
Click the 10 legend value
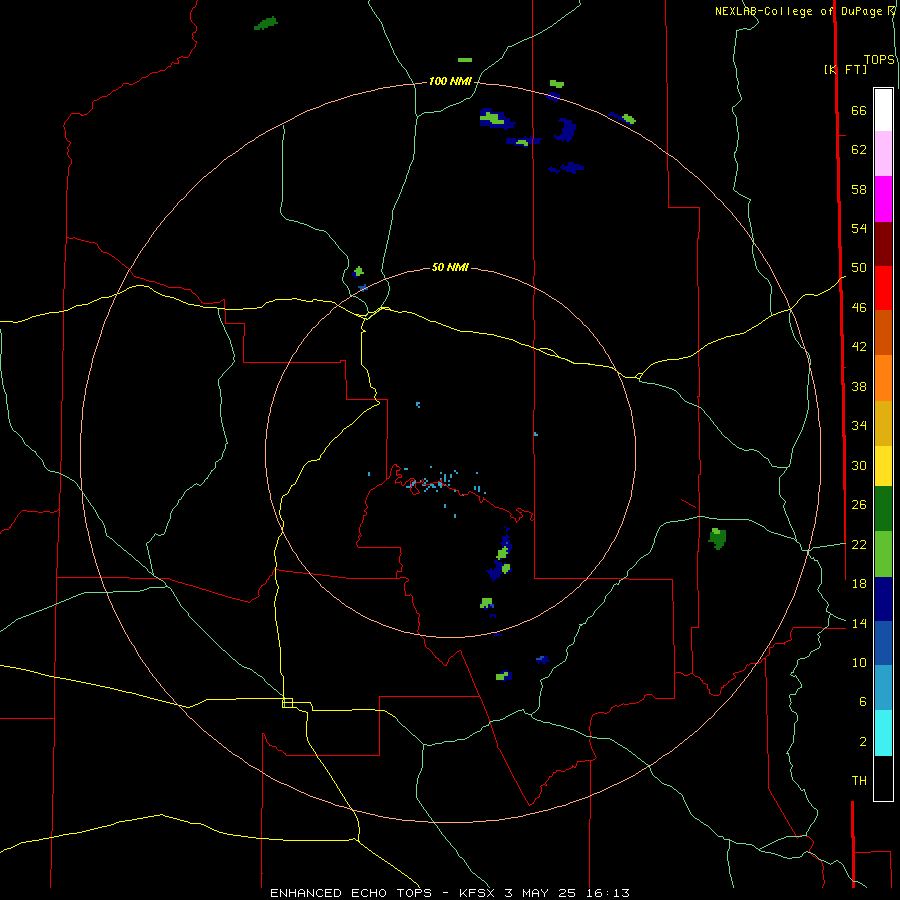tap(859, 662)
